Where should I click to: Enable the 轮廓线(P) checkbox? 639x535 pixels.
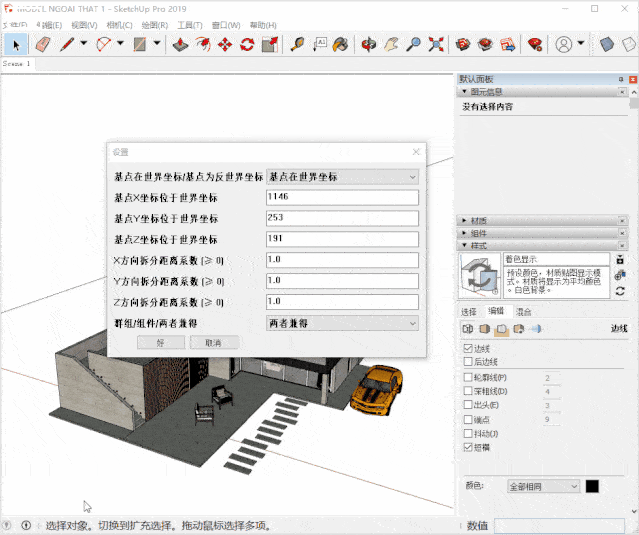(x=468, y=377)
